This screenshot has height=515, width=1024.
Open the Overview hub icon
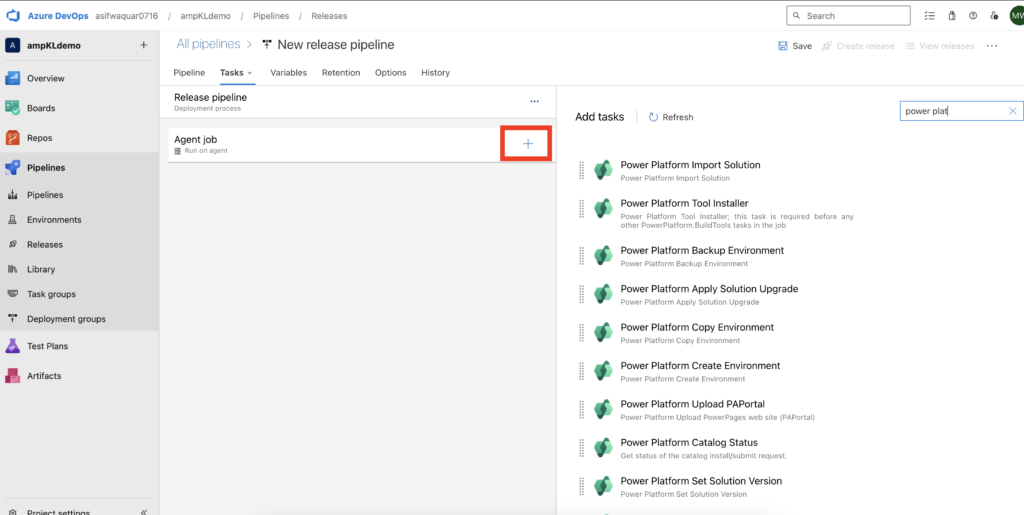click(12, 78)
